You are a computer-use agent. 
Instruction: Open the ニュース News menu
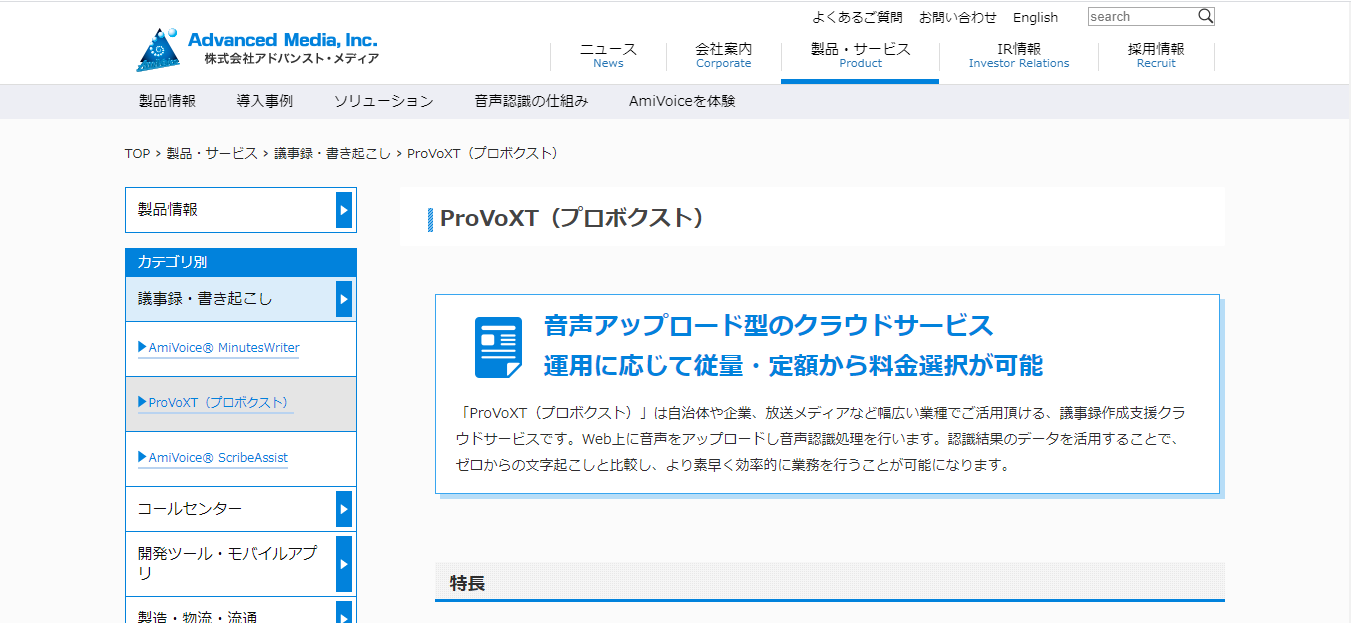click(608, 55)
